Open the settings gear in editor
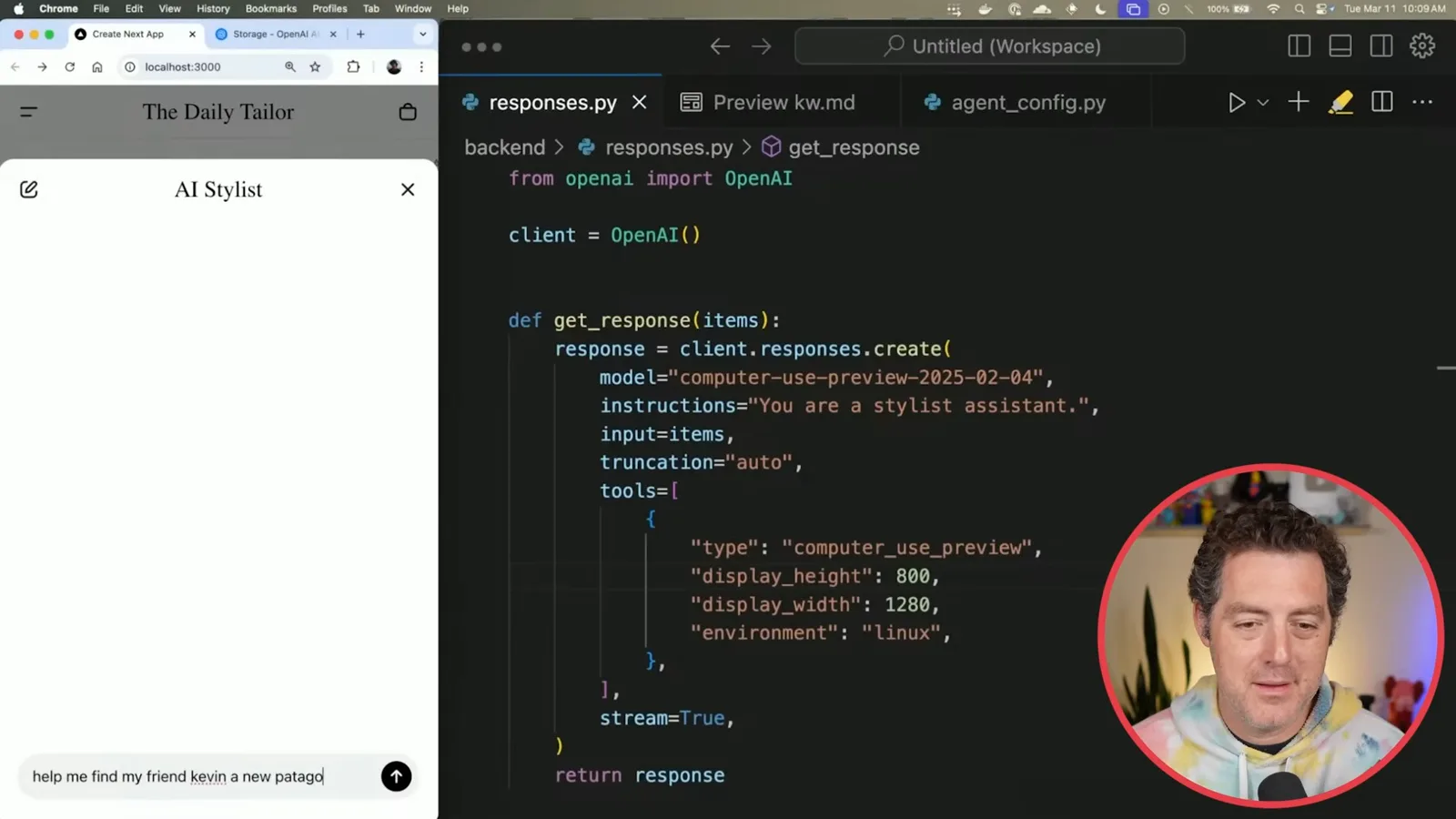 pyautogui.click(x=1422, y=45)
